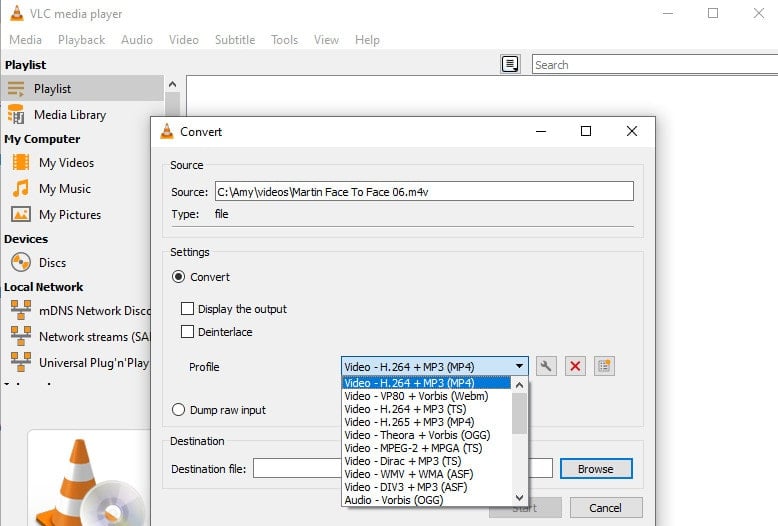Enable the Deinterlace checkbox

tap(187, 331)
